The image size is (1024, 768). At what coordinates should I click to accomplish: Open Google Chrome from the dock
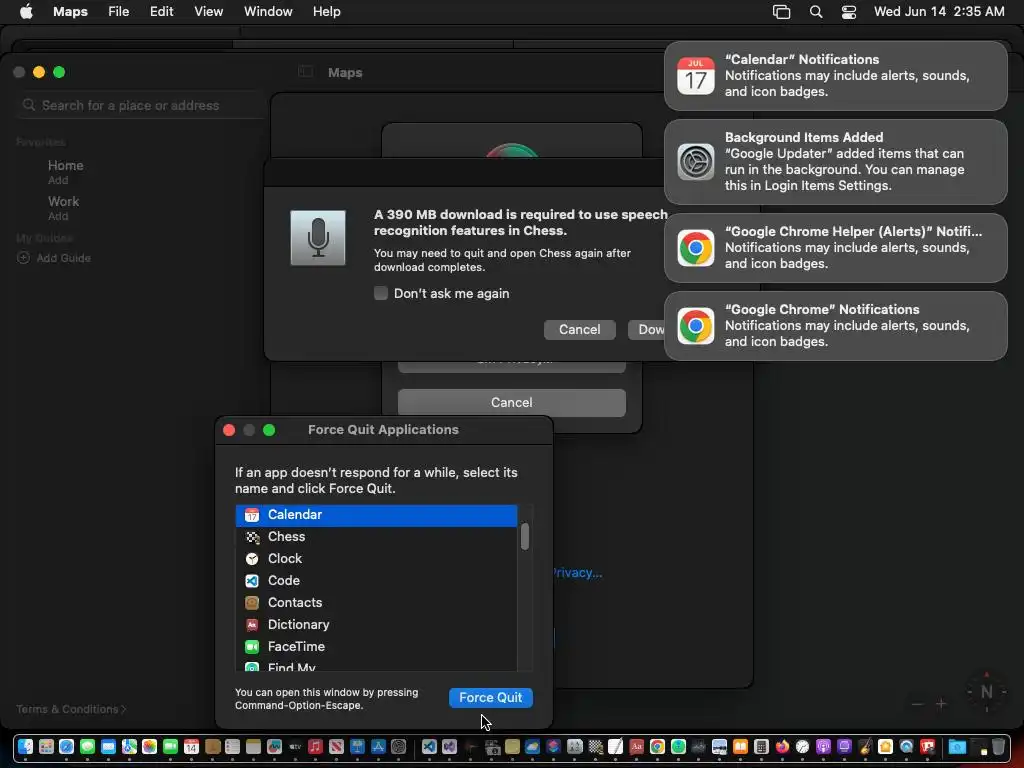tap(658, 746)
